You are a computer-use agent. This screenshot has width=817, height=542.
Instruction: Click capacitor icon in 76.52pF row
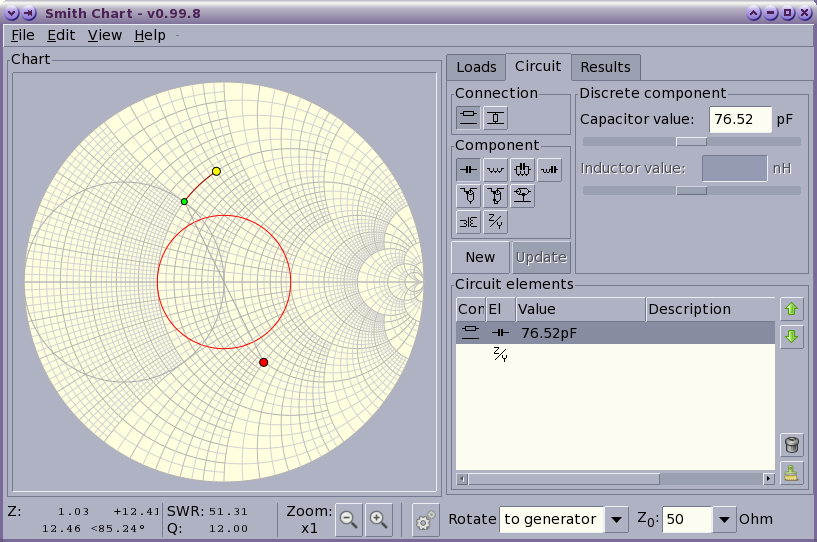500,332
